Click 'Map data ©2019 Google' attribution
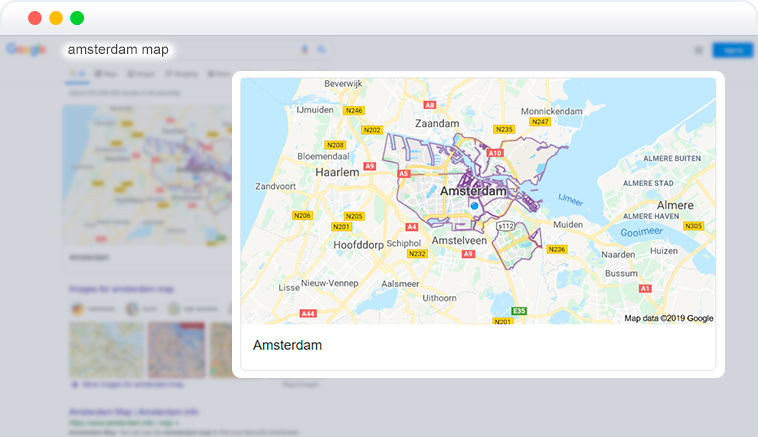 [x=669, y=318]
